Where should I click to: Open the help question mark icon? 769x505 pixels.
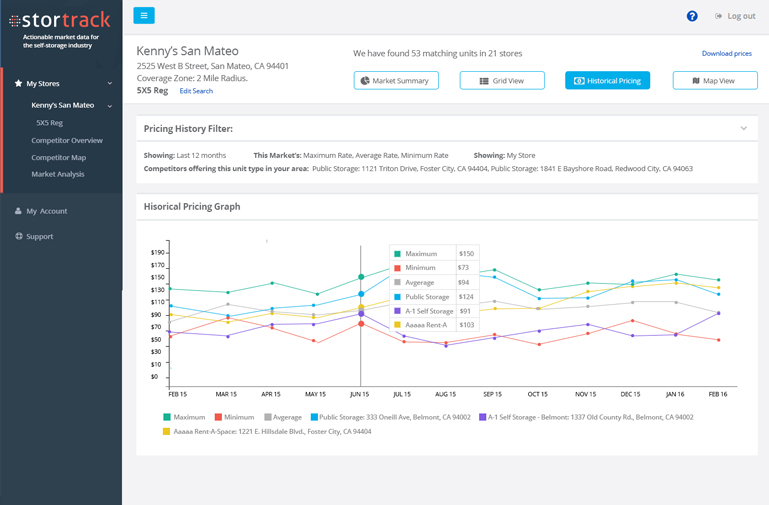(x=692, y=16)
